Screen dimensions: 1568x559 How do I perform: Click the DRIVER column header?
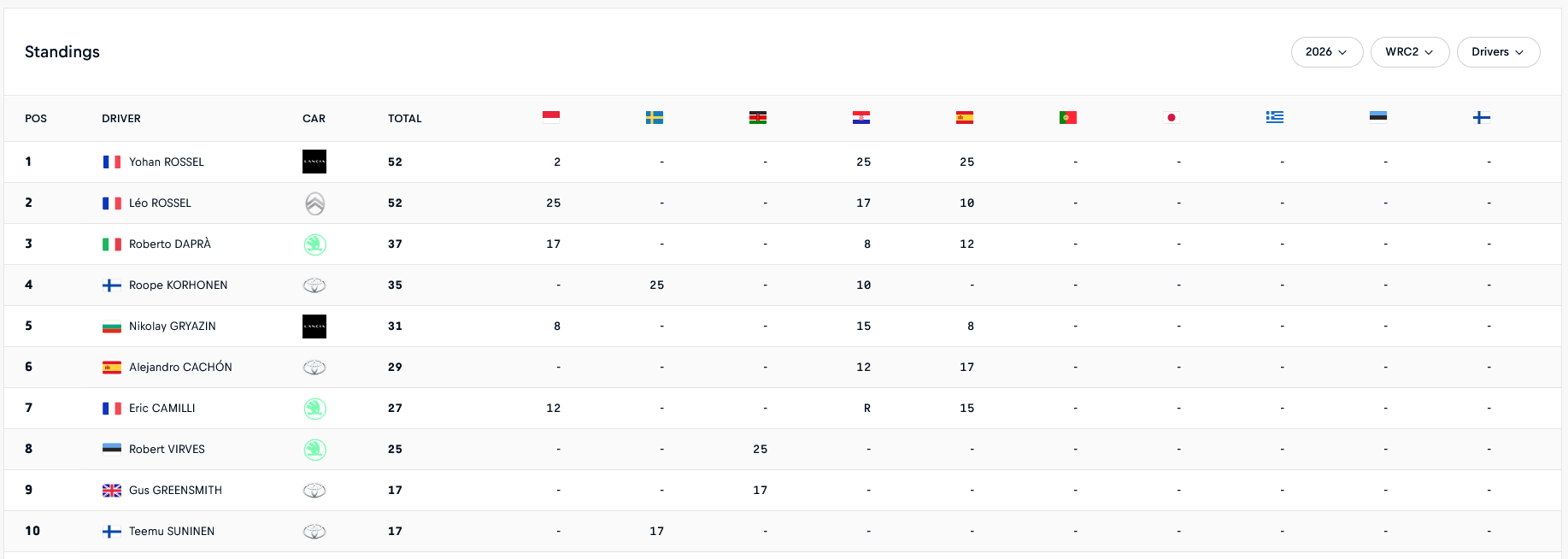pyautogui.click(x=121, y=119)
